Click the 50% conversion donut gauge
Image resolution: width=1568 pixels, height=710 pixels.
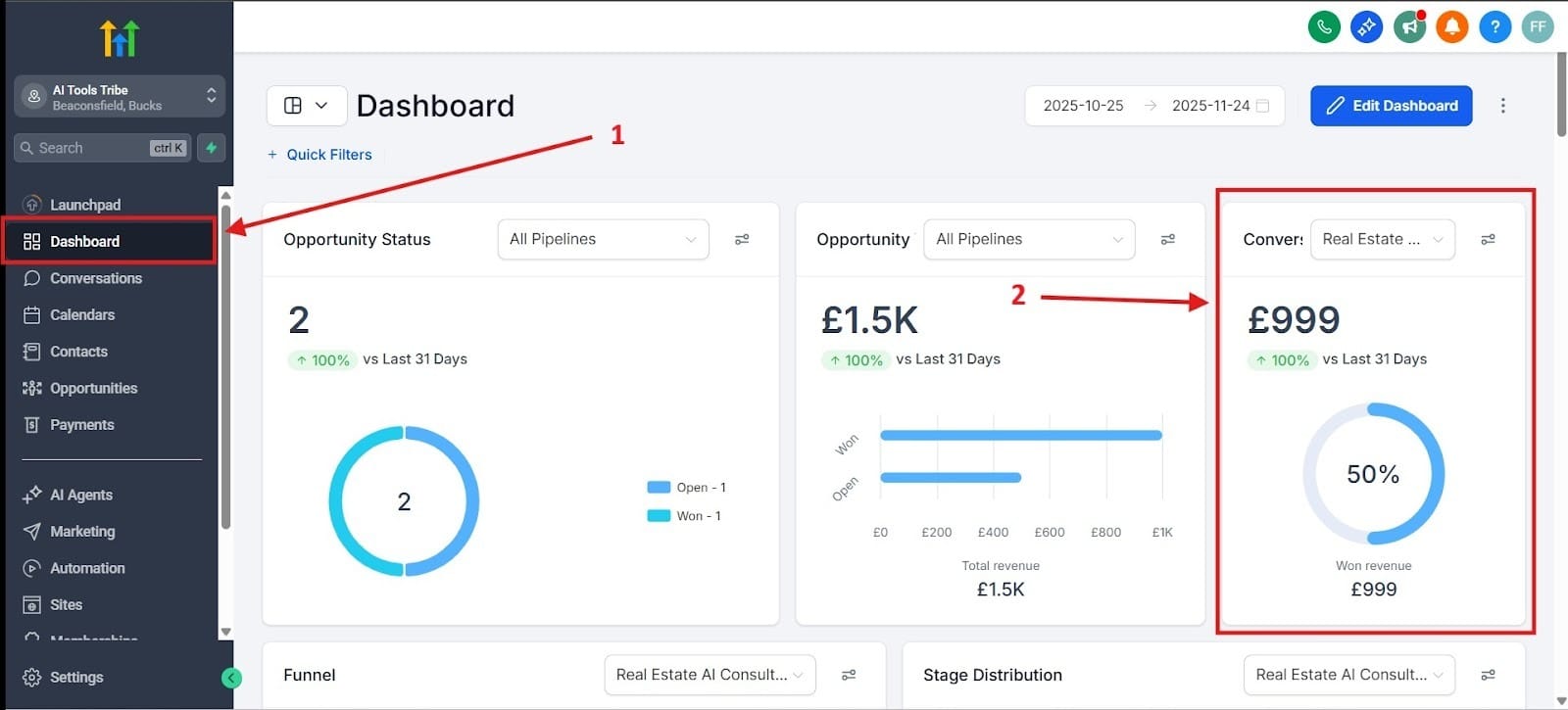(1373, 474)
